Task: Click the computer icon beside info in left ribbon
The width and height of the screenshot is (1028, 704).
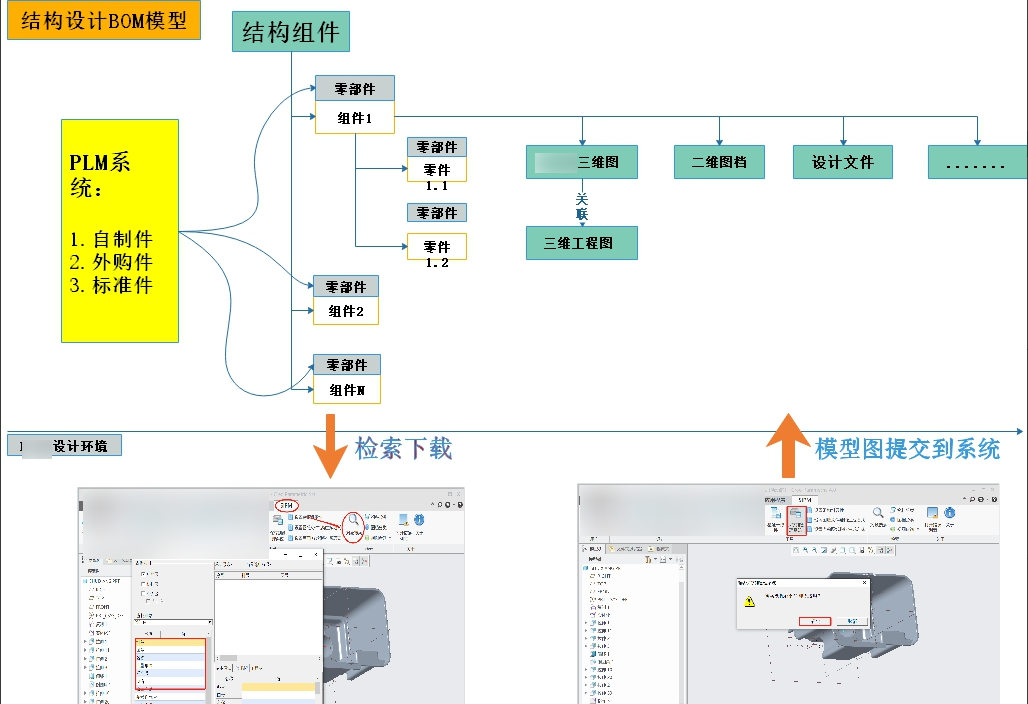Action: 403,520
